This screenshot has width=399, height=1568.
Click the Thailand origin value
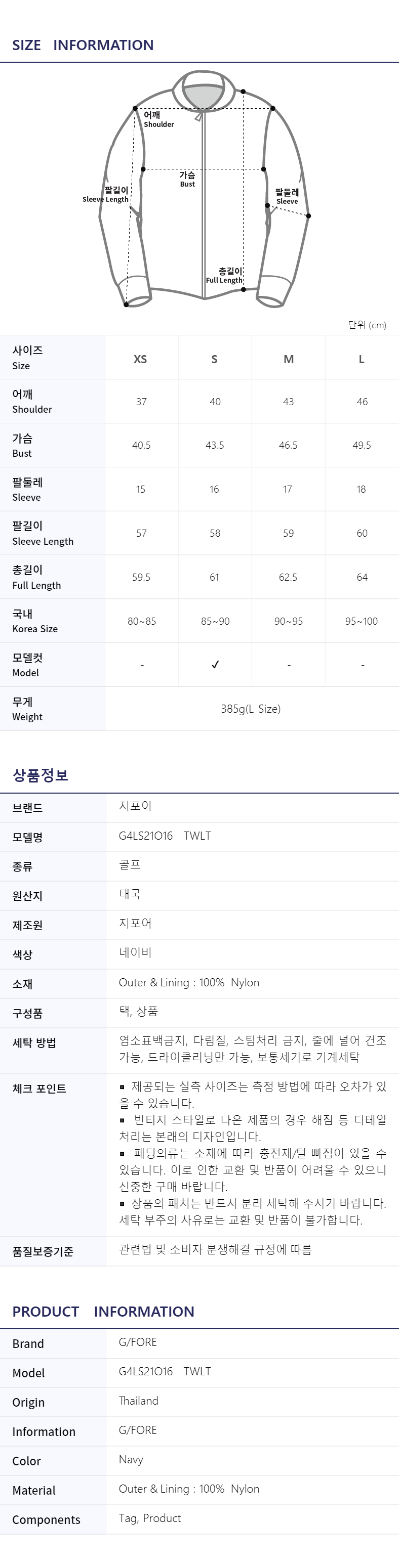click(x=138, y=1401)
